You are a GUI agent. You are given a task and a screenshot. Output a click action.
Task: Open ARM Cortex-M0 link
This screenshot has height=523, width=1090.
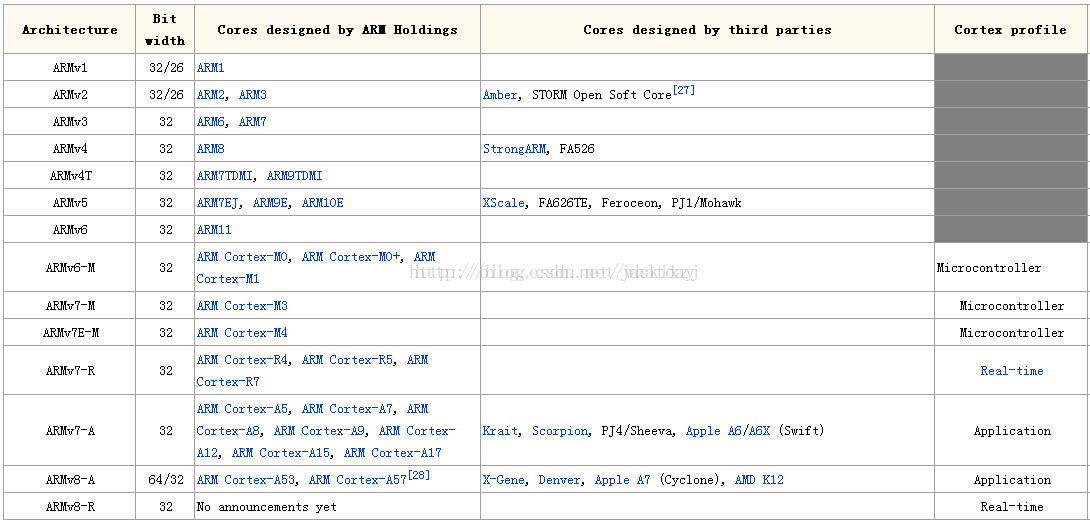point(242,257)
